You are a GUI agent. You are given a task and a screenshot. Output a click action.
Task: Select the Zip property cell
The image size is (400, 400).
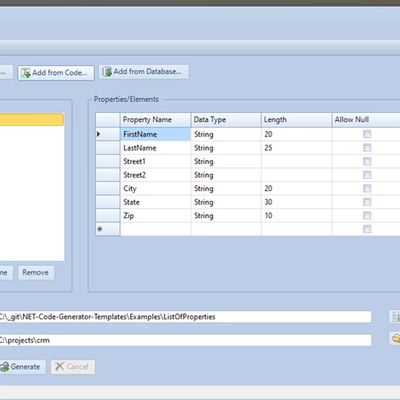coord(155,216)
